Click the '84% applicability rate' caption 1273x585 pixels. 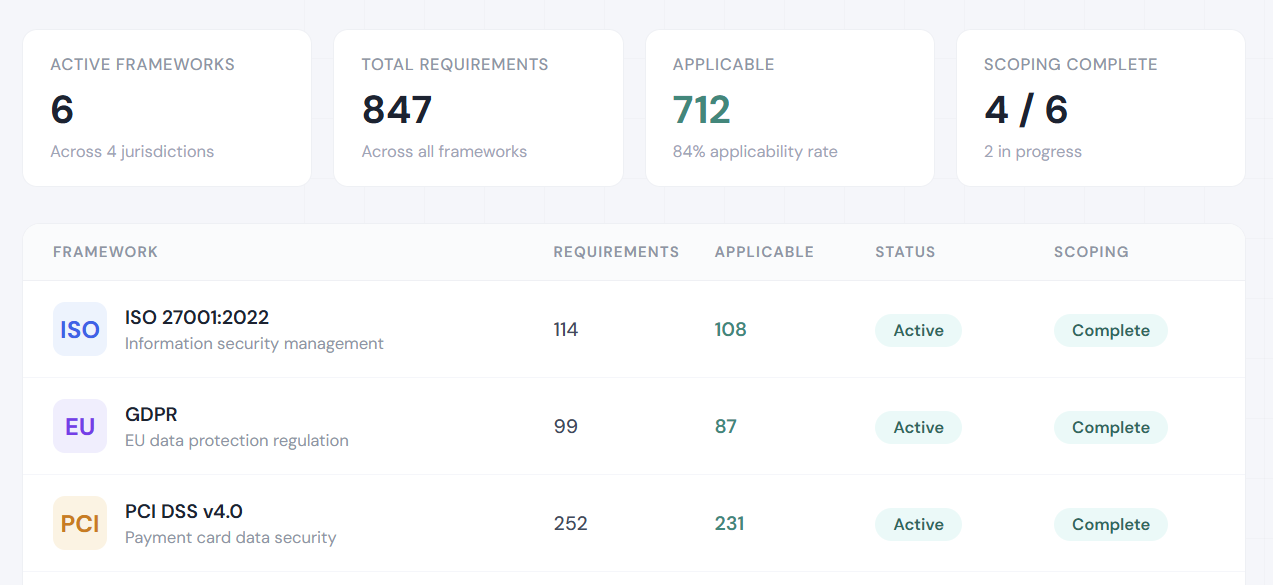pos(755,152)
